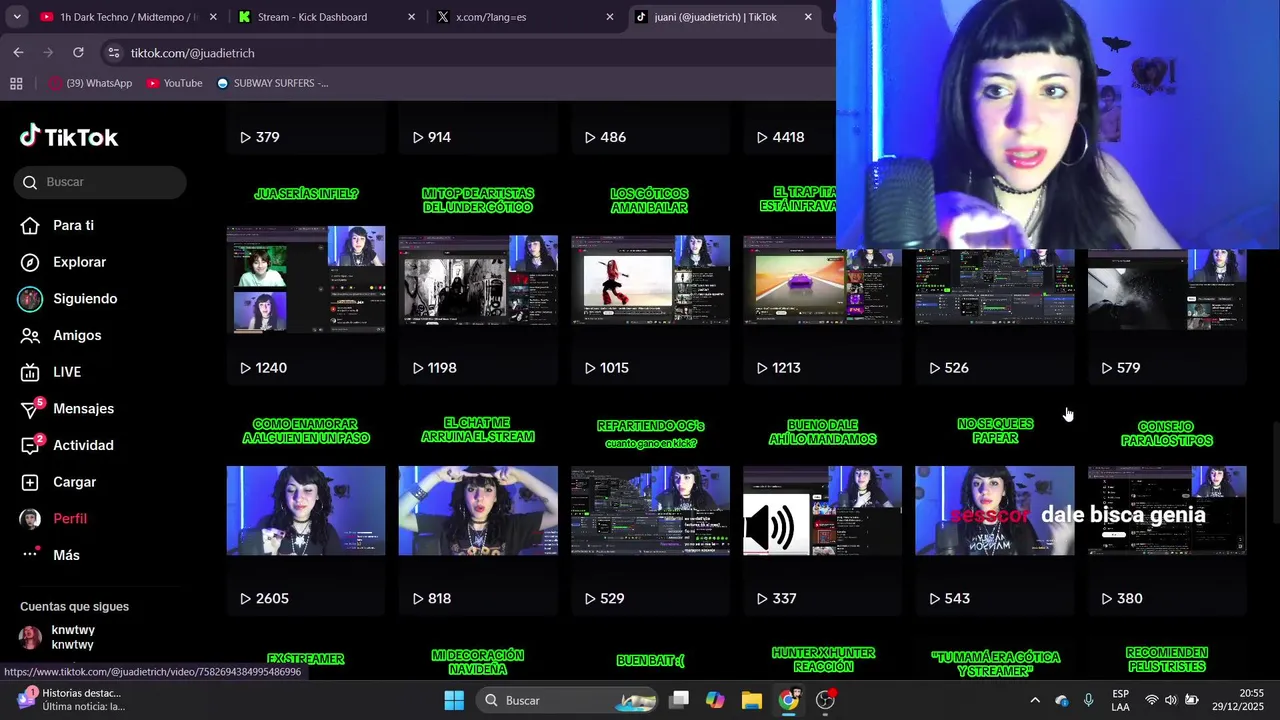Open video title HUNTER X HUNTER REACCIÓN
Image resolution: width=1280 pixels, height=720 pixels.
823,659
